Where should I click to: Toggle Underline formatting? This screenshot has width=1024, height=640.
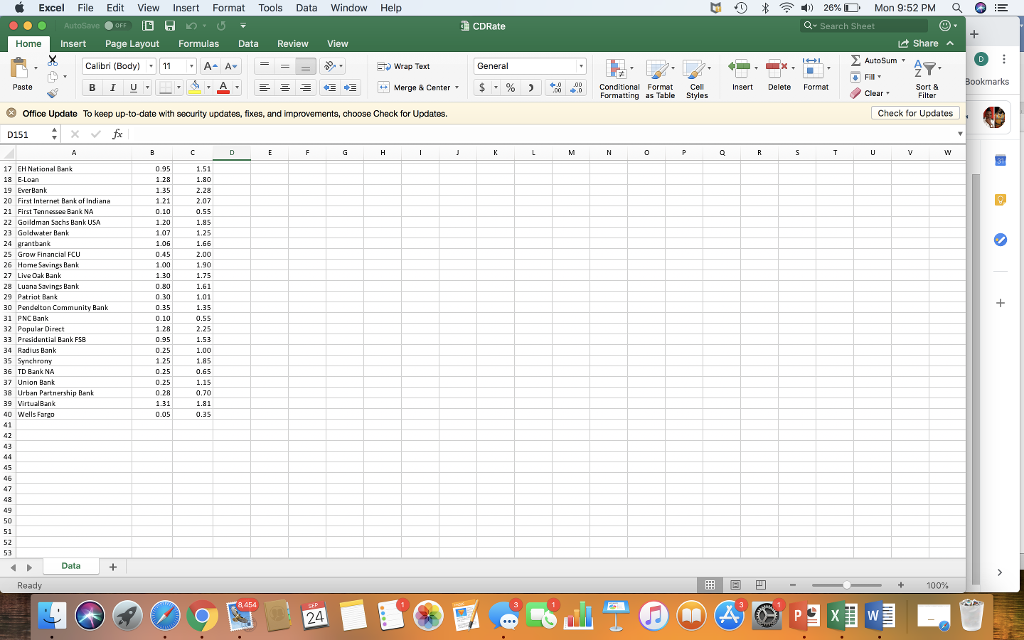pyautogui.click(x=133, y=88)
